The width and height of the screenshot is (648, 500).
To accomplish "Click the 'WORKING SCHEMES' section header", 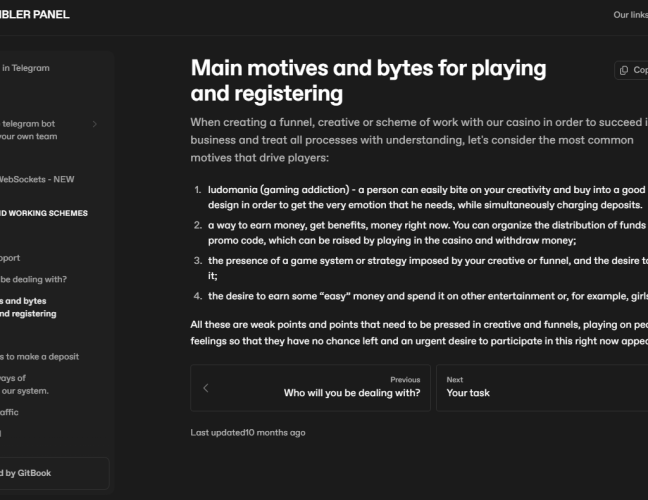I will coord(44,213).
